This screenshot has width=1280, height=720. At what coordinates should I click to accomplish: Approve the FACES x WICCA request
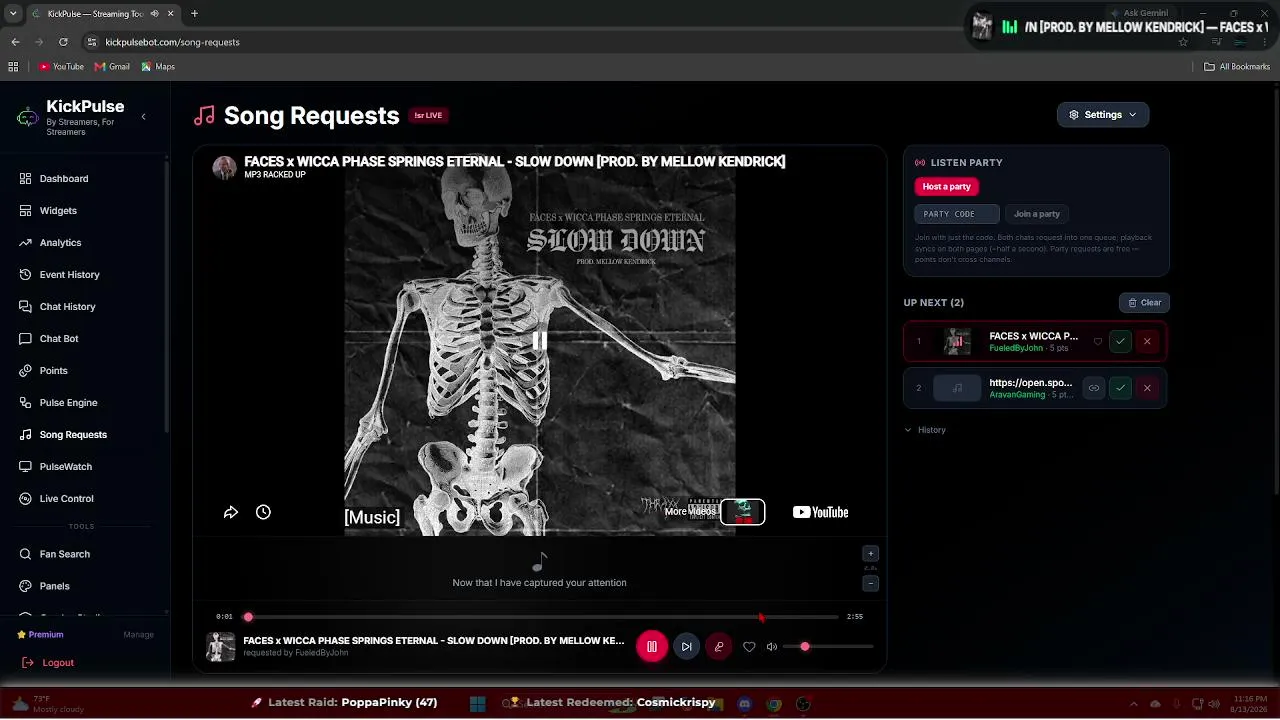[x=1120, y=342]
